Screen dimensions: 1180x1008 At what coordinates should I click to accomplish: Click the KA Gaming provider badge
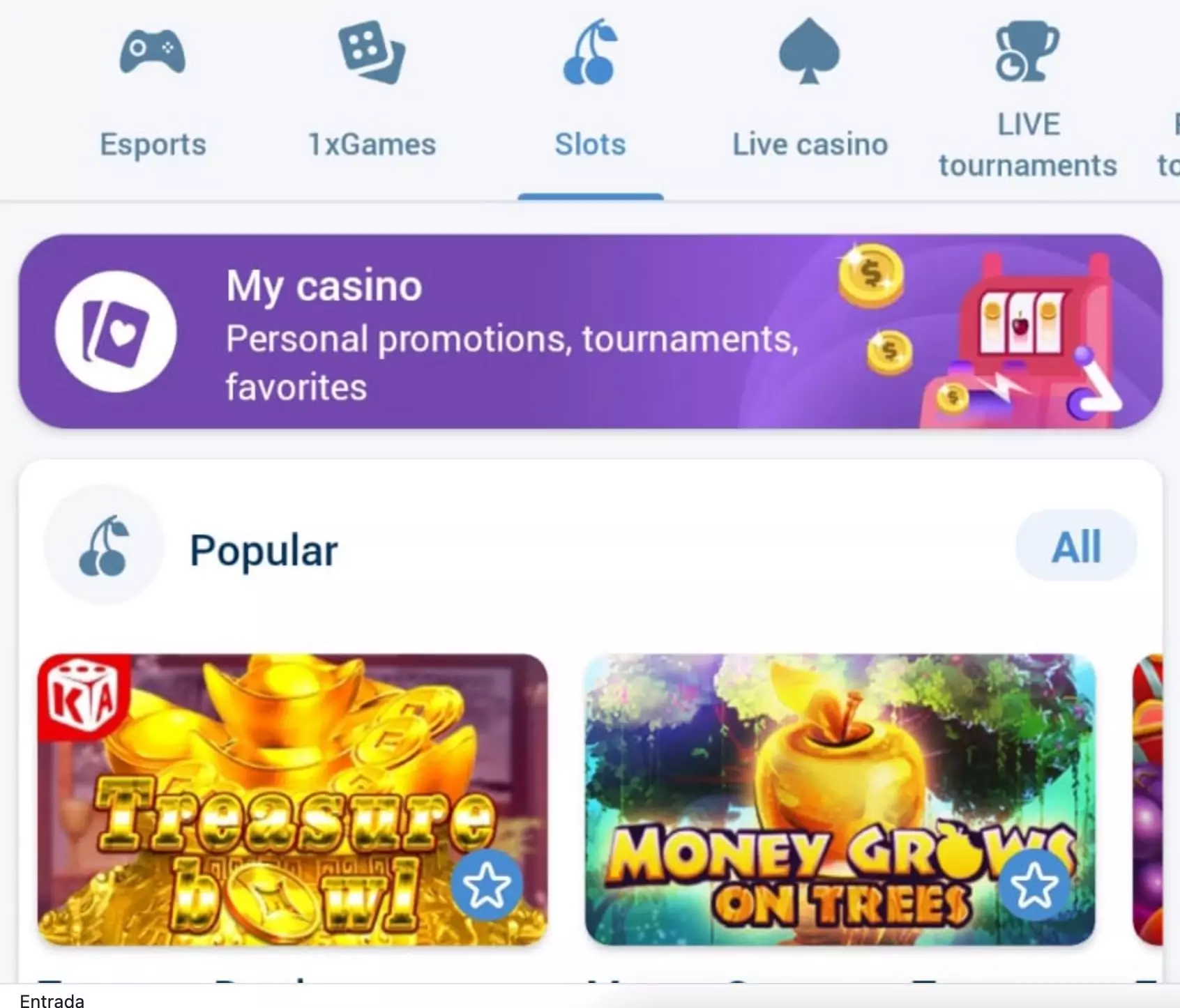[84, 698]
